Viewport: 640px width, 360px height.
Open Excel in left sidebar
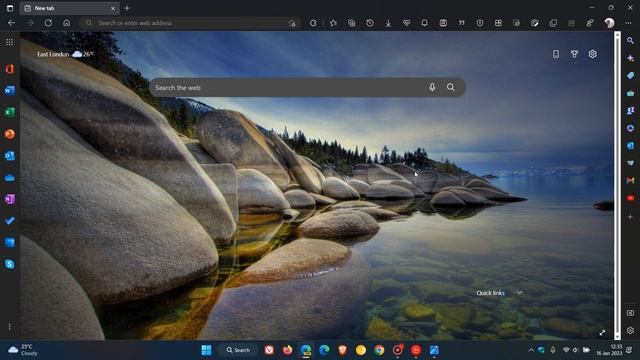tap(10, 112)
